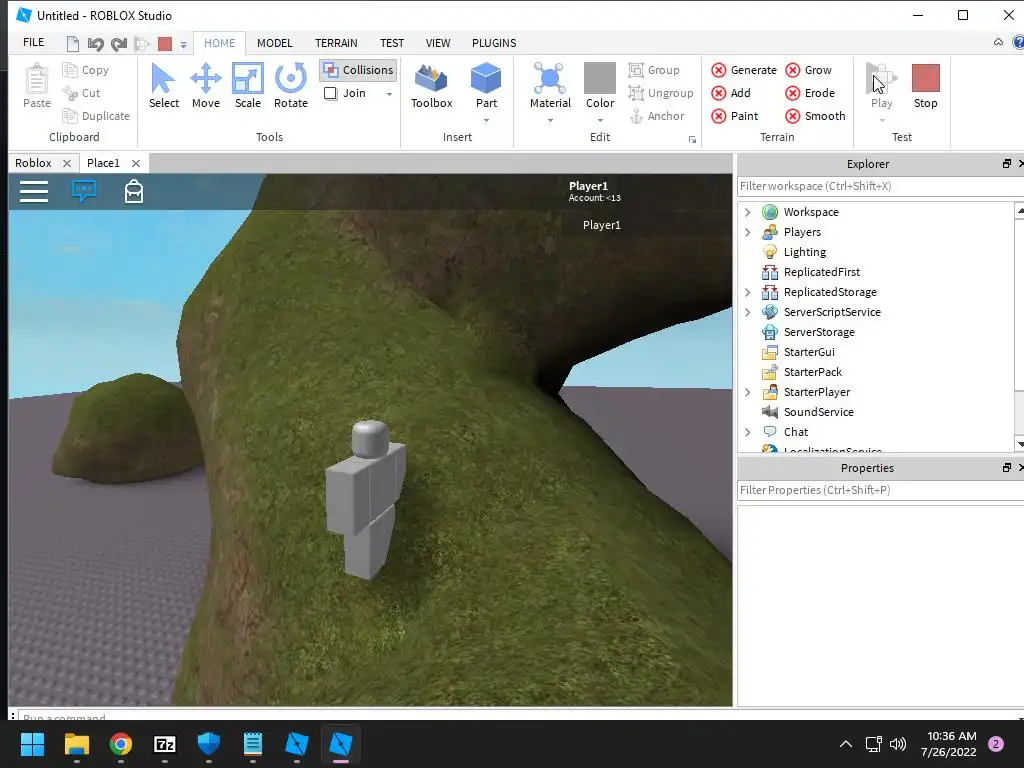Click the Paste clipboard button
This screenshot has height=768, width=1024.
[x=37, y=86]
